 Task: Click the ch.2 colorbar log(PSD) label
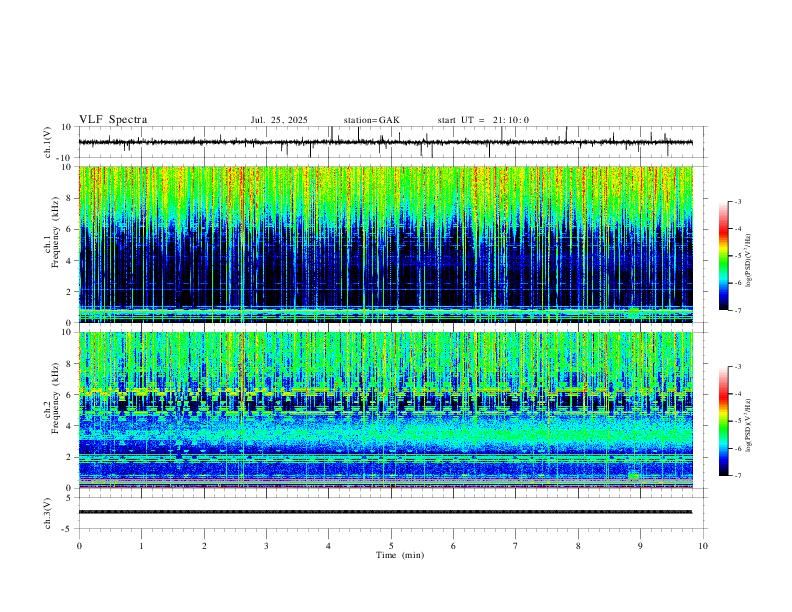[749, 425]
